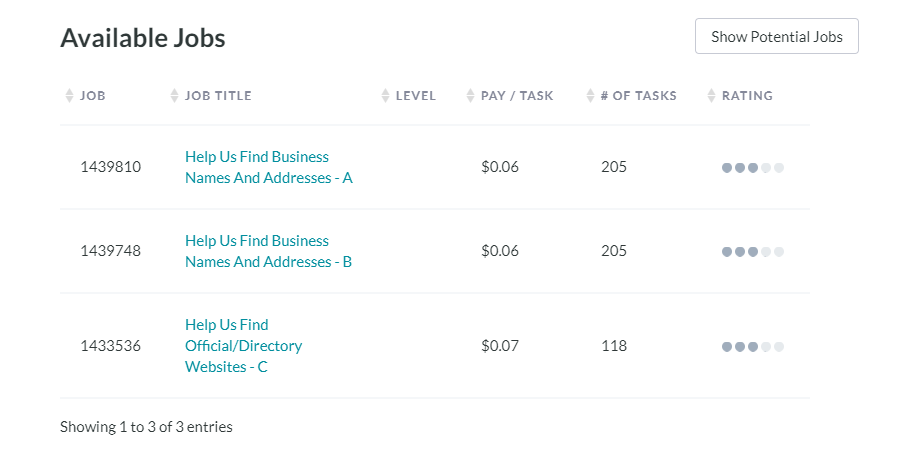Select job number 1439810 cell
The image size is (900, 457).
coord(111,167)
